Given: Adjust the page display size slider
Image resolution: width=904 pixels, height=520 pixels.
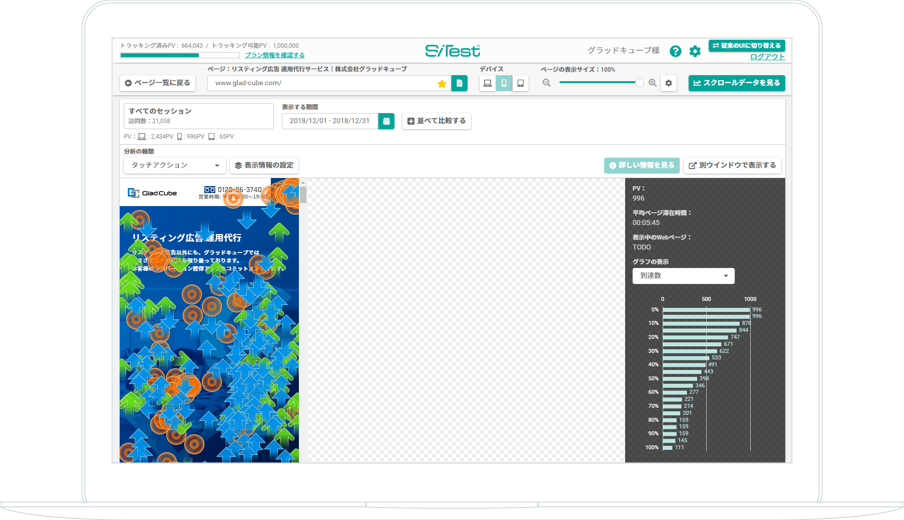Looking at the screenshot, I should (600, 82).
